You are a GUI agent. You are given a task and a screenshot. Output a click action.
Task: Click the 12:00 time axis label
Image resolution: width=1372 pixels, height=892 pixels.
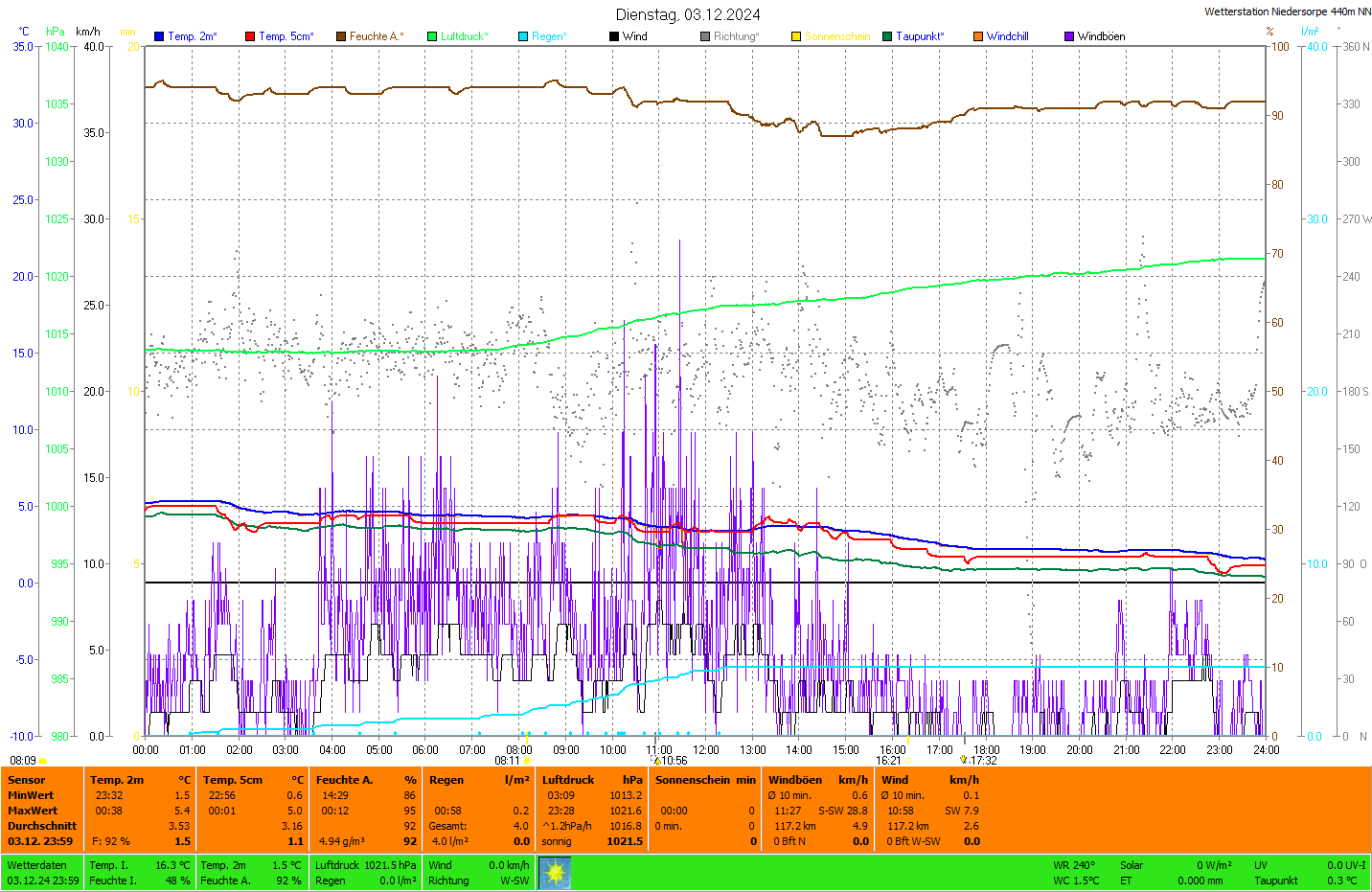point(706,750)
